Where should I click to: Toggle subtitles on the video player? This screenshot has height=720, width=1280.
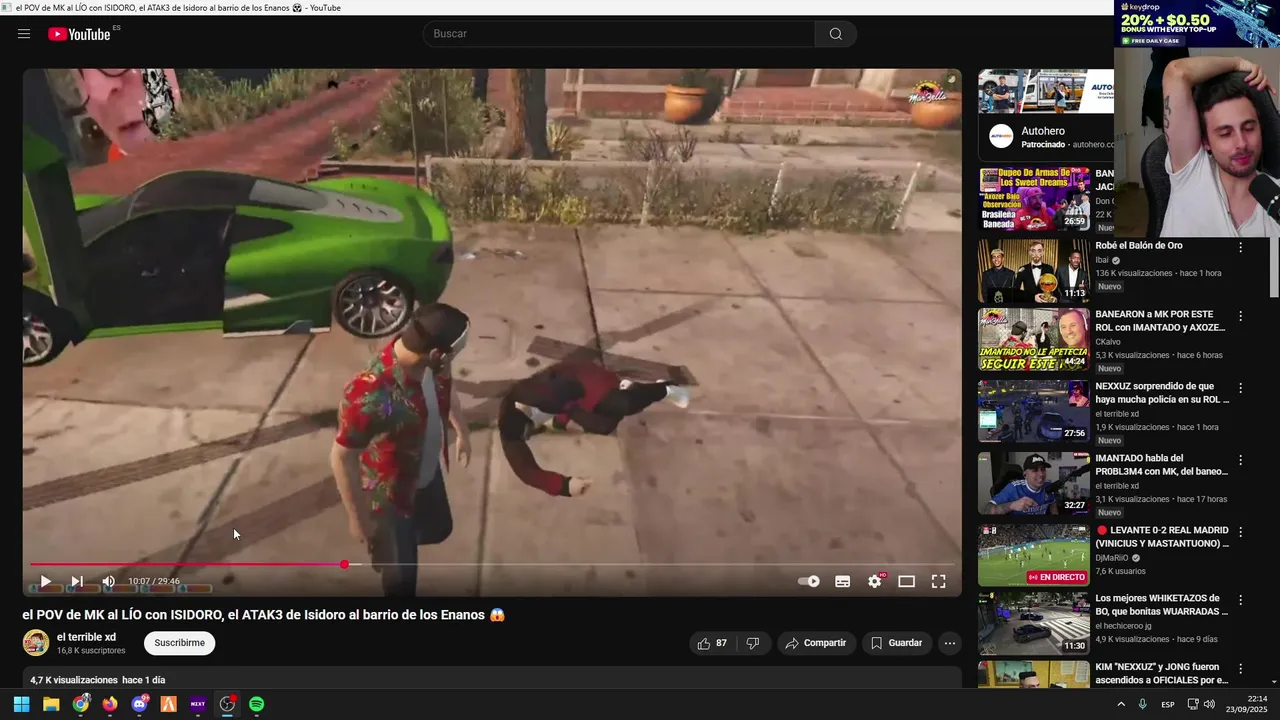click(843, 581)
